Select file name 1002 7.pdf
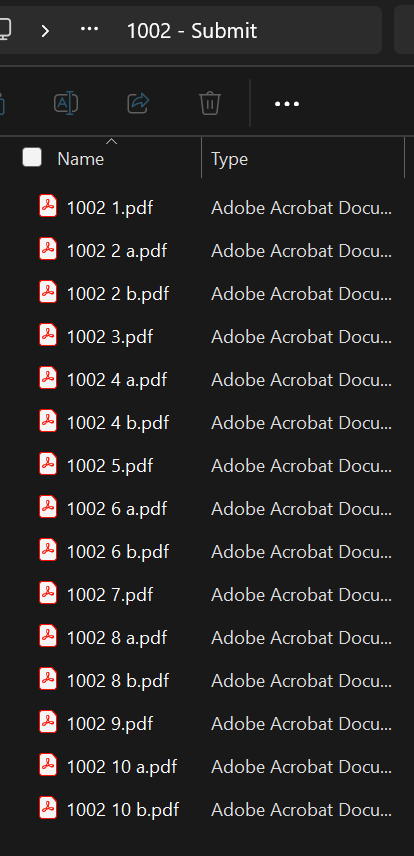414x856 pixels. click(110, 595)
